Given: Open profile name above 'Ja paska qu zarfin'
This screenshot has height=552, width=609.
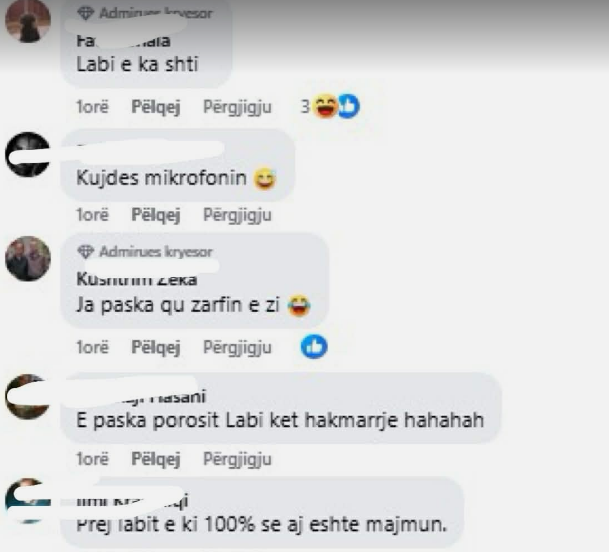Looking at the screenshot, I should [x=137, y=279].
